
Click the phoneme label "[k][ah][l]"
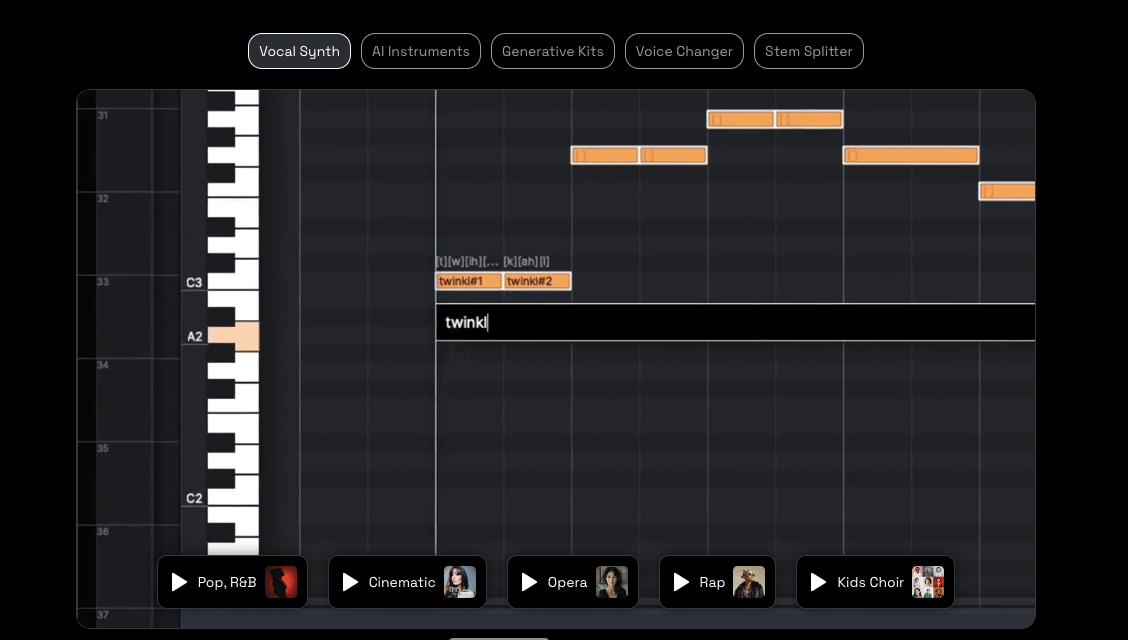[x=527, y=262]
